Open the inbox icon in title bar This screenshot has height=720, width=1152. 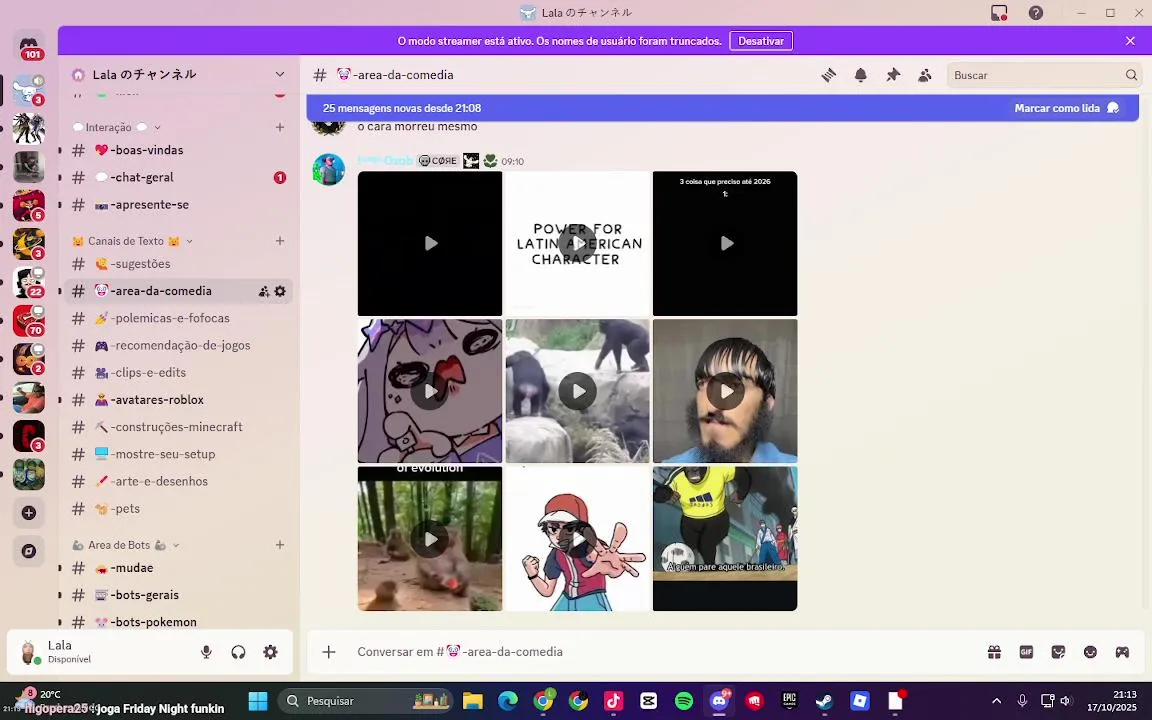(x=999, y=12)
